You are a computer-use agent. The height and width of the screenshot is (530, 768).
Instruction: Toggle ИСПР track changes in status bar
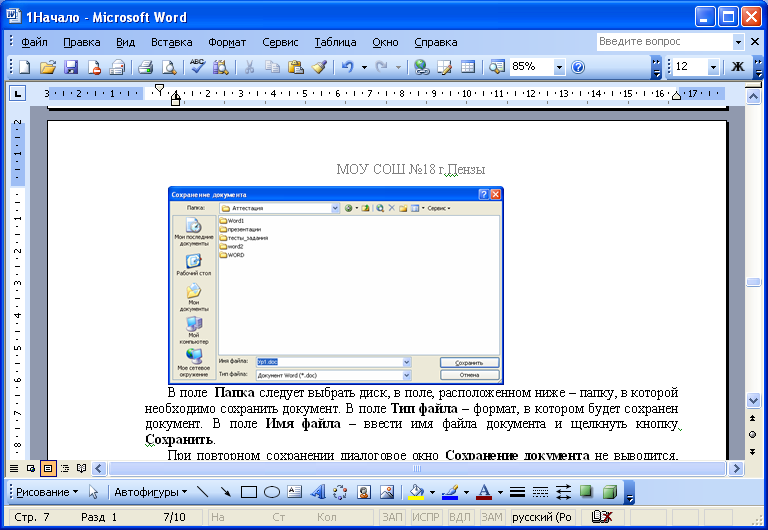(x=425, y=517)
